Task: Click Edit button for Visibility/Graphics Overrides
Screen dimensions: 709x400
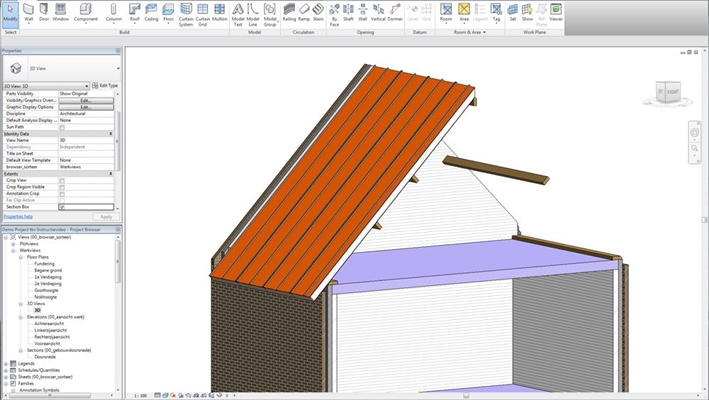Action: [85, 101]
